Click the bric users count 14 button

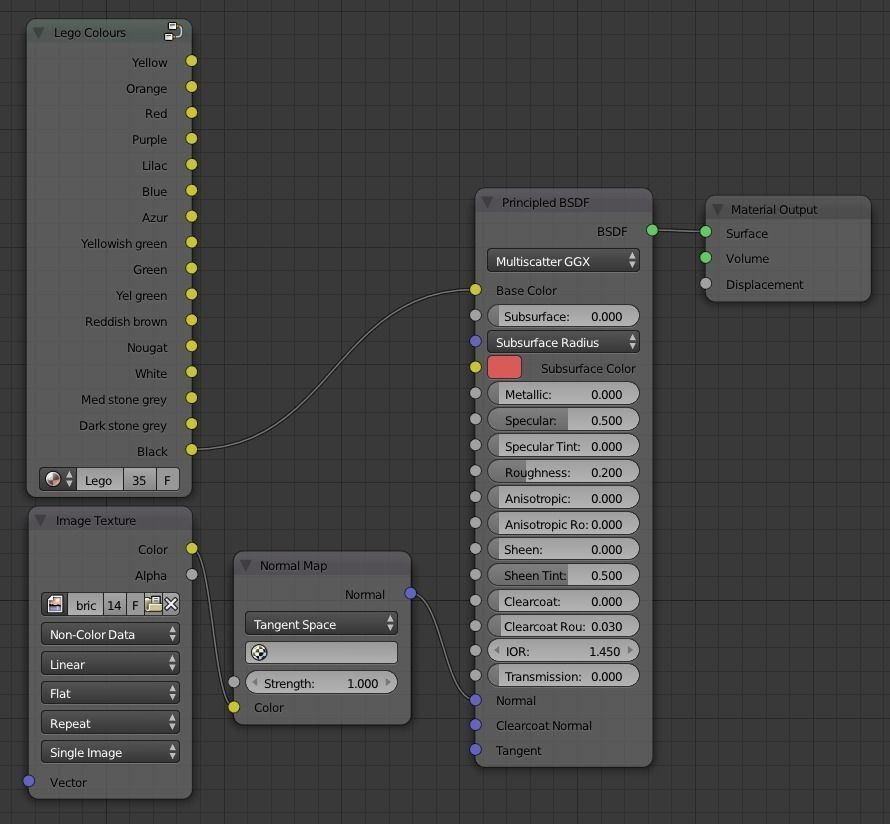click(114, 605)
